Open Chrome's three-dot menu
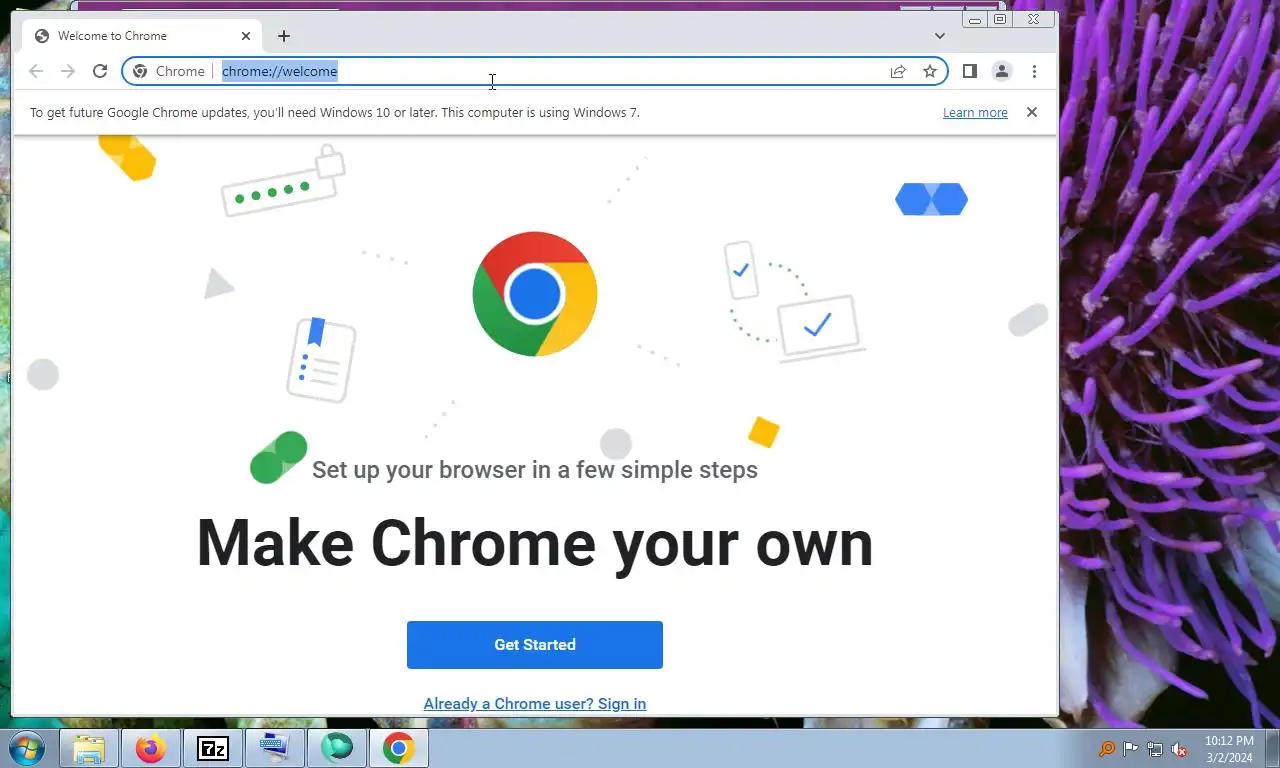 1034,71
